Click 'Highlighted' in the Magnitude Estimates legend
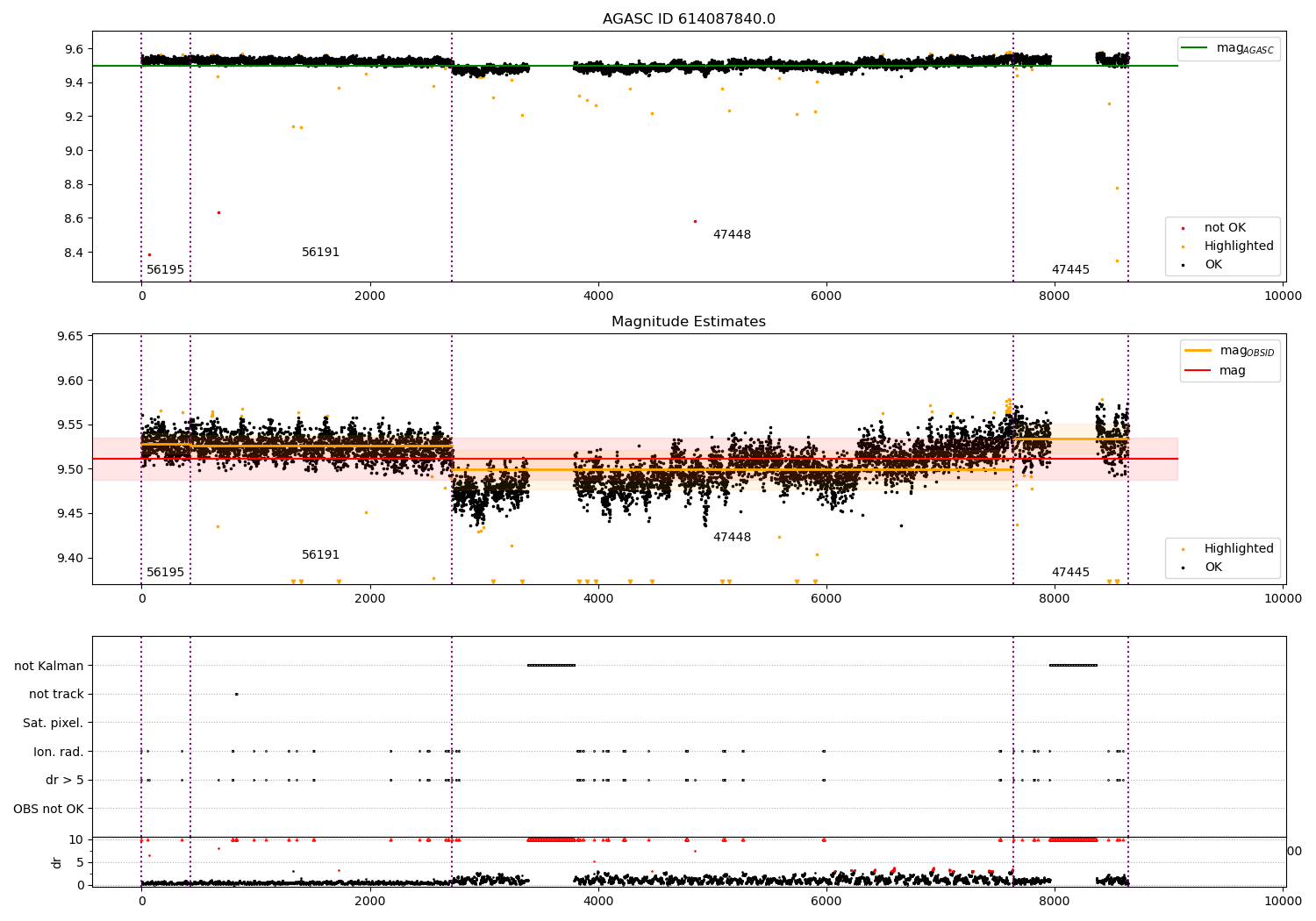 (1239, 549)
